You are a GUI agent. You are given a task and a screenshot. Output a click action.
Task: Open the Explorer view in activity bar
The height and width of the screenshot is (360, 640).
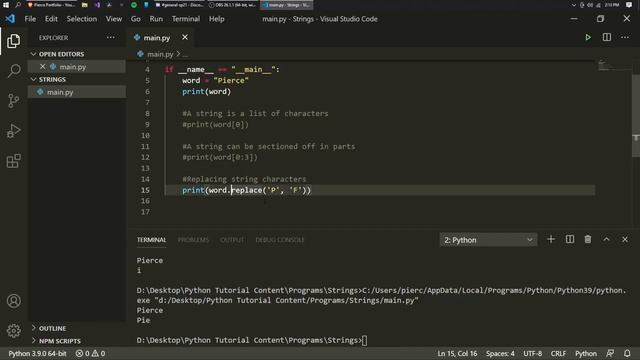pyautogui.click(x=13, y=41)
